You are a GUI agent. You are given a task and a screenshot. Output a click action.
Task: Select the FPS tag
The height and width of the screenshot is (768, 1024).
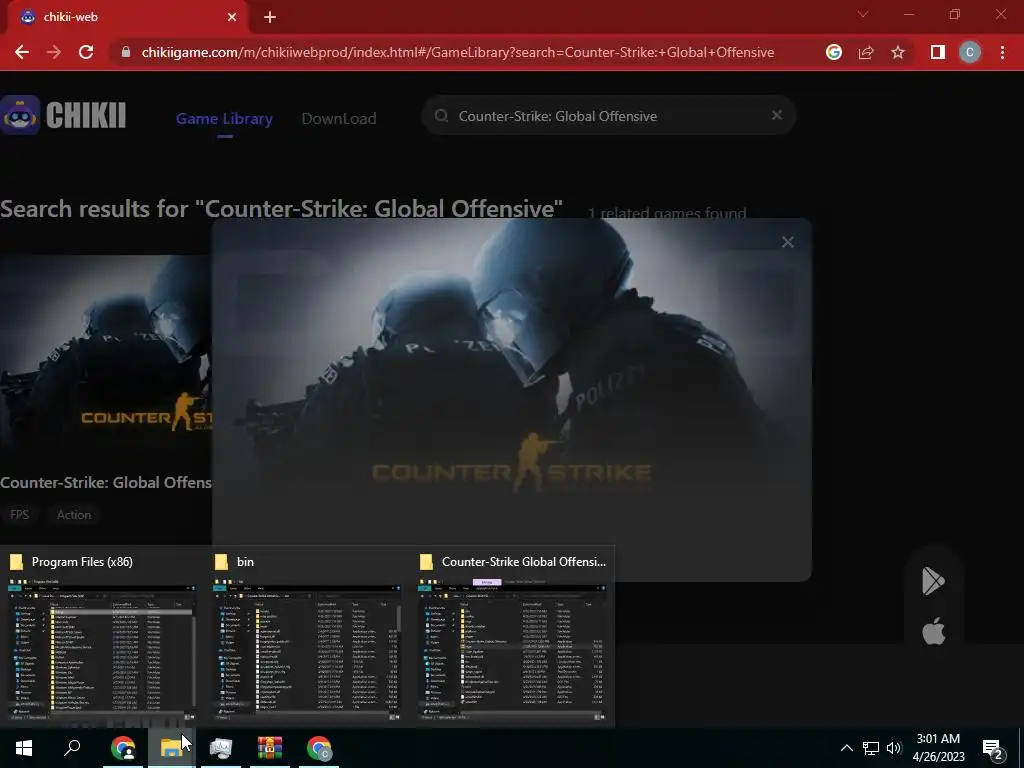(20, 515)
